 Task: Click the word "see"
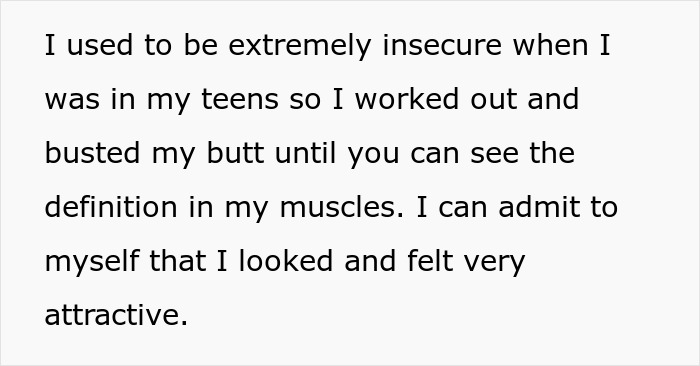(495, 154)
